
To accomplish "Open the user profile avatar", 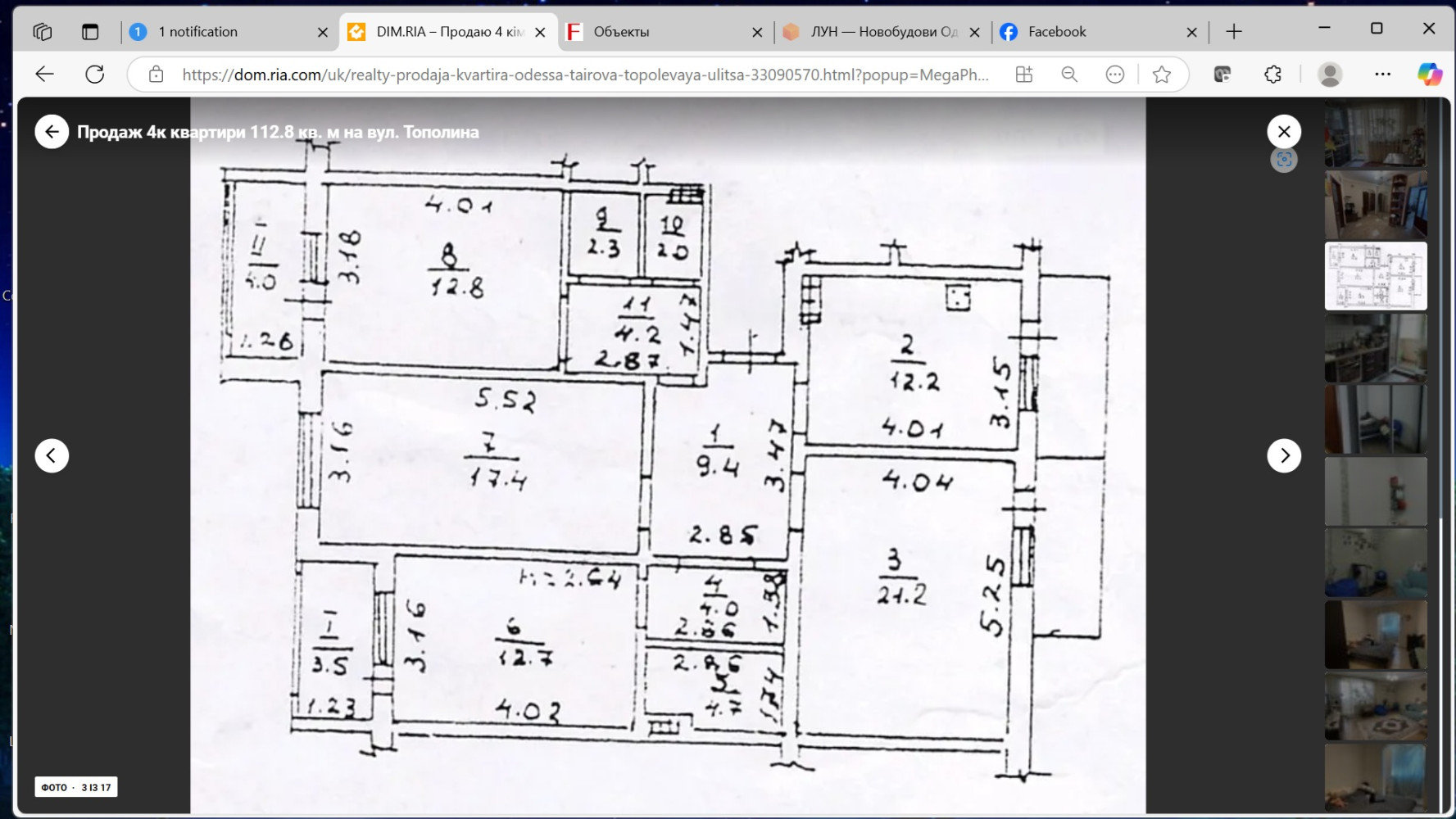I will click(x=1330, y=75).
